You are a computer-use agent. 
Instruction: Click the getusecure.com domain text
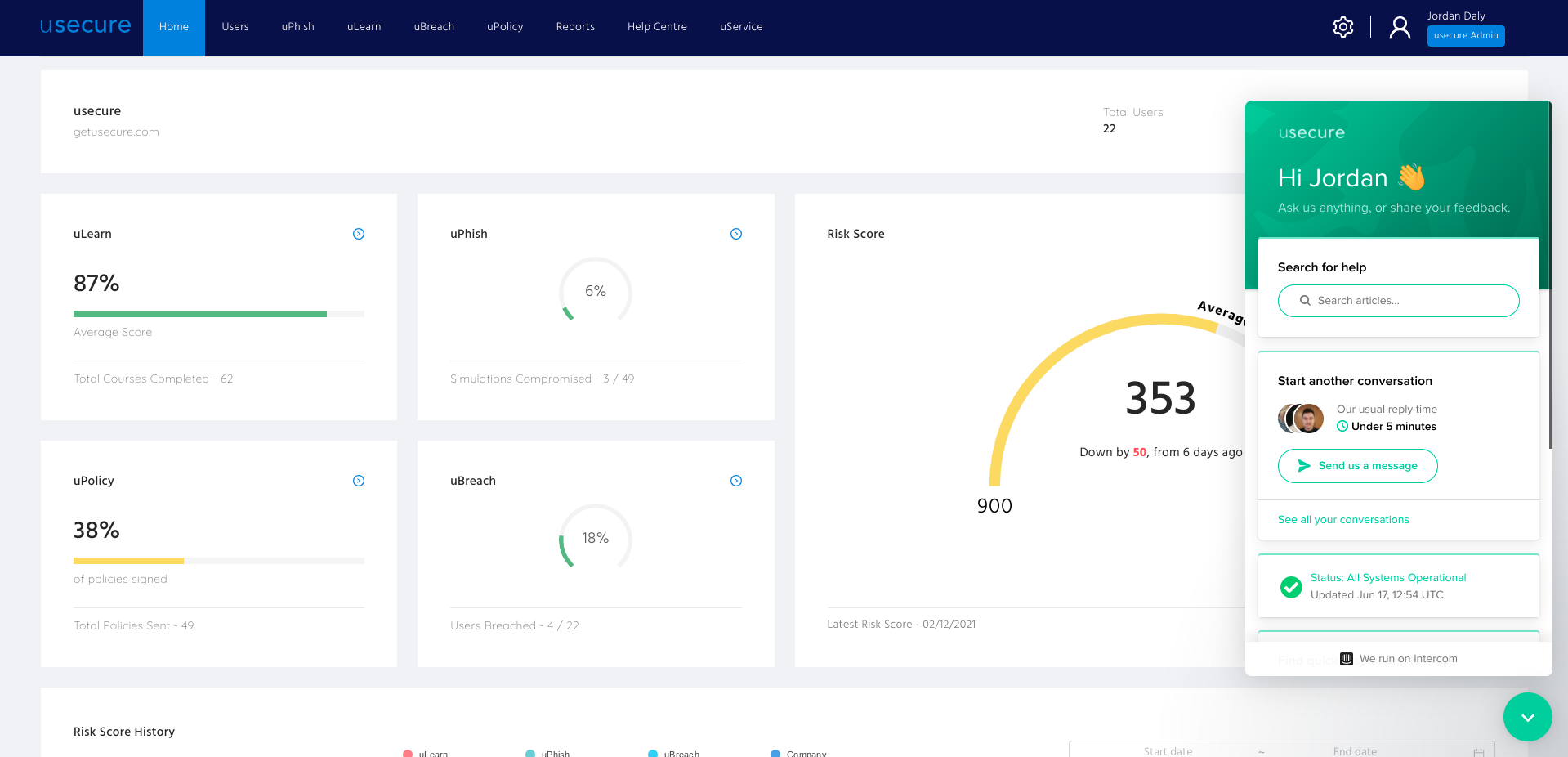click(x=116, y=132)
